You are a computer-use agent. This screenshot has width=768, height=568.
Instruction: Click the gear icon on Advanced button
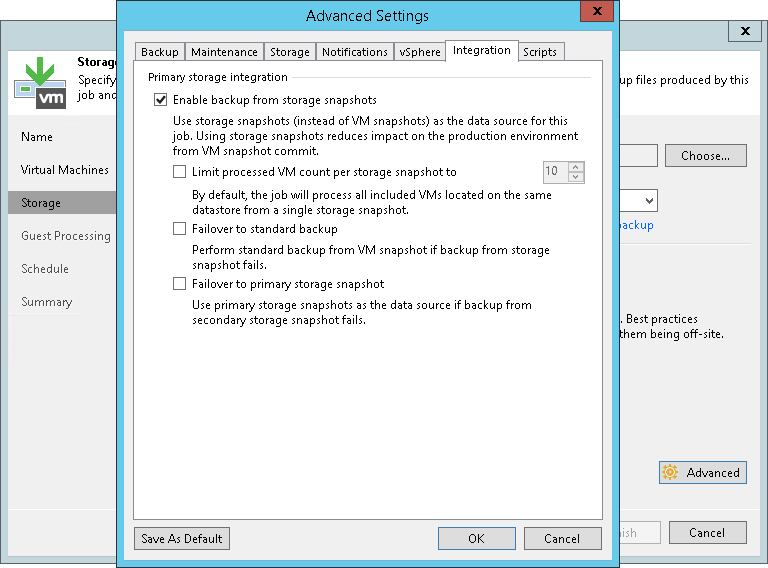tap(670, 473)
